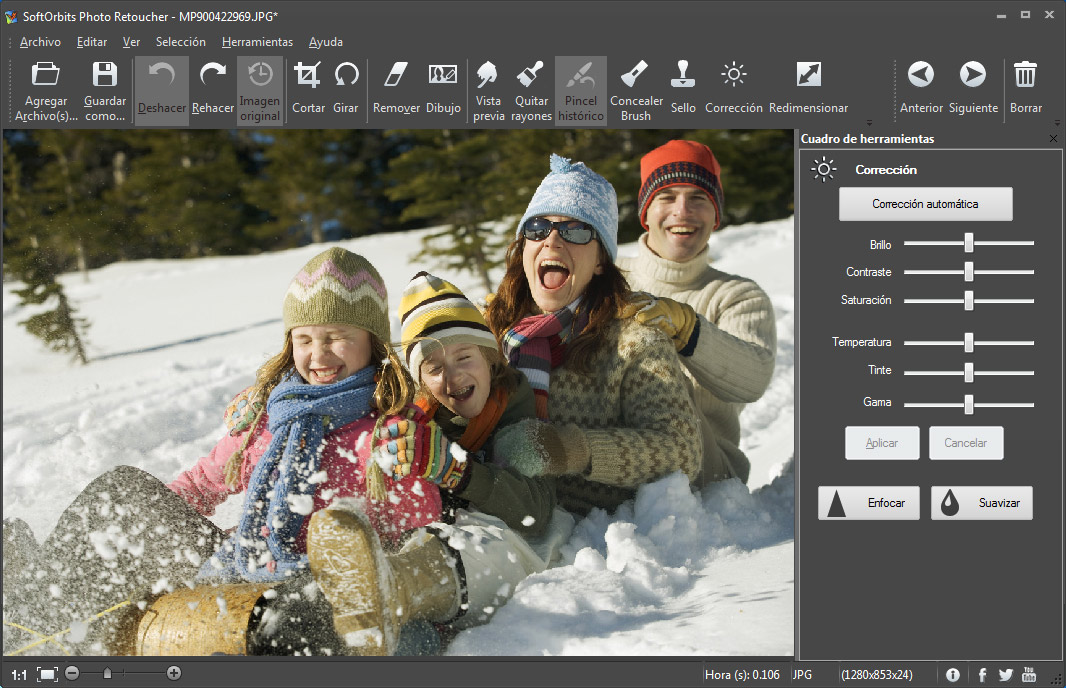Expand the toolbar overflow arrow beside Redimensionar
Viewport: 1066px width, 688px height.
pos(868,122)
